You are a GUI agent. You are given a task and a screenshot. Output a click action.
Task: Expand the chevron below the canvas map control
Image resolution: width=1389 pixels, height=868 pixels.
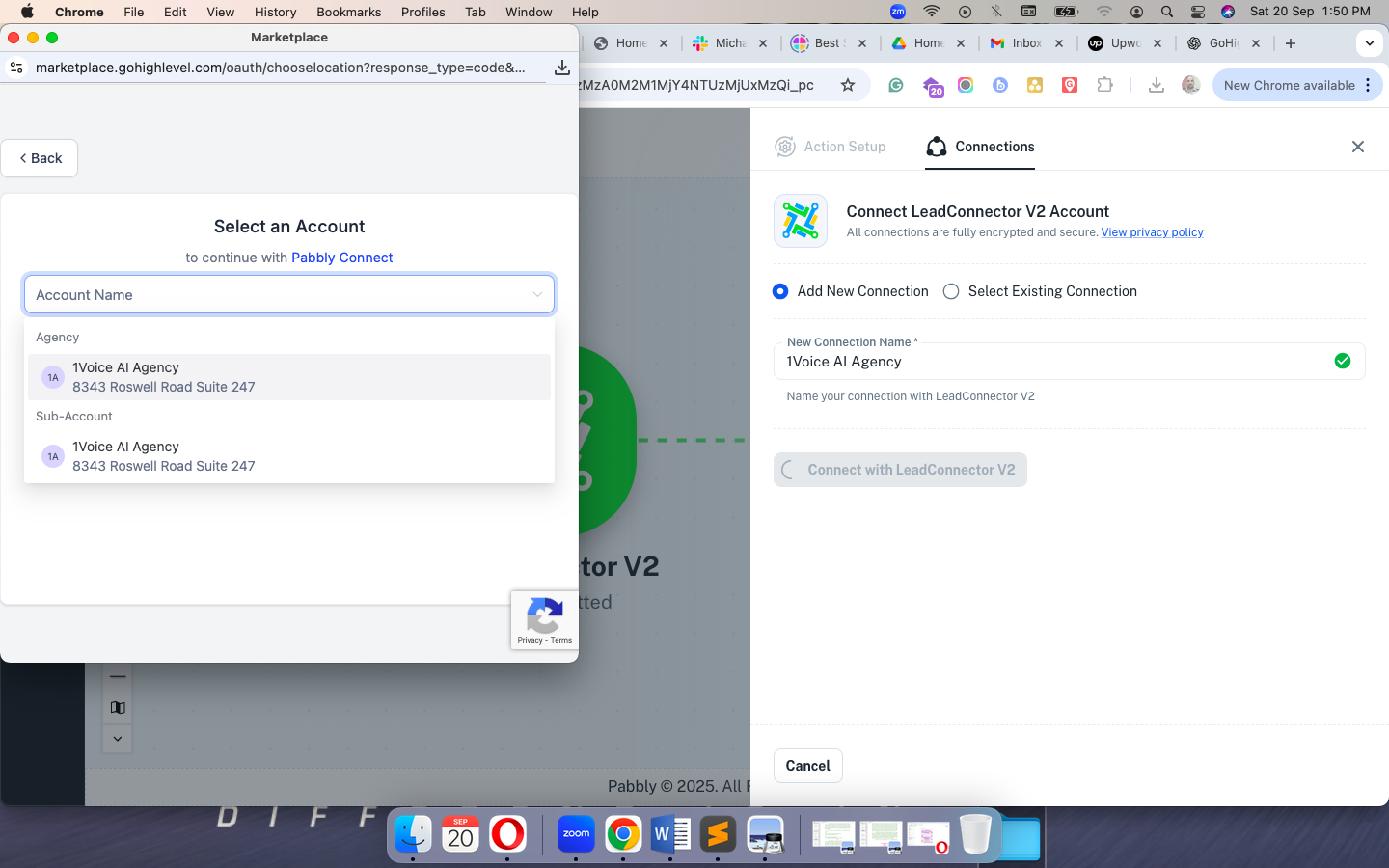(118, 739)
